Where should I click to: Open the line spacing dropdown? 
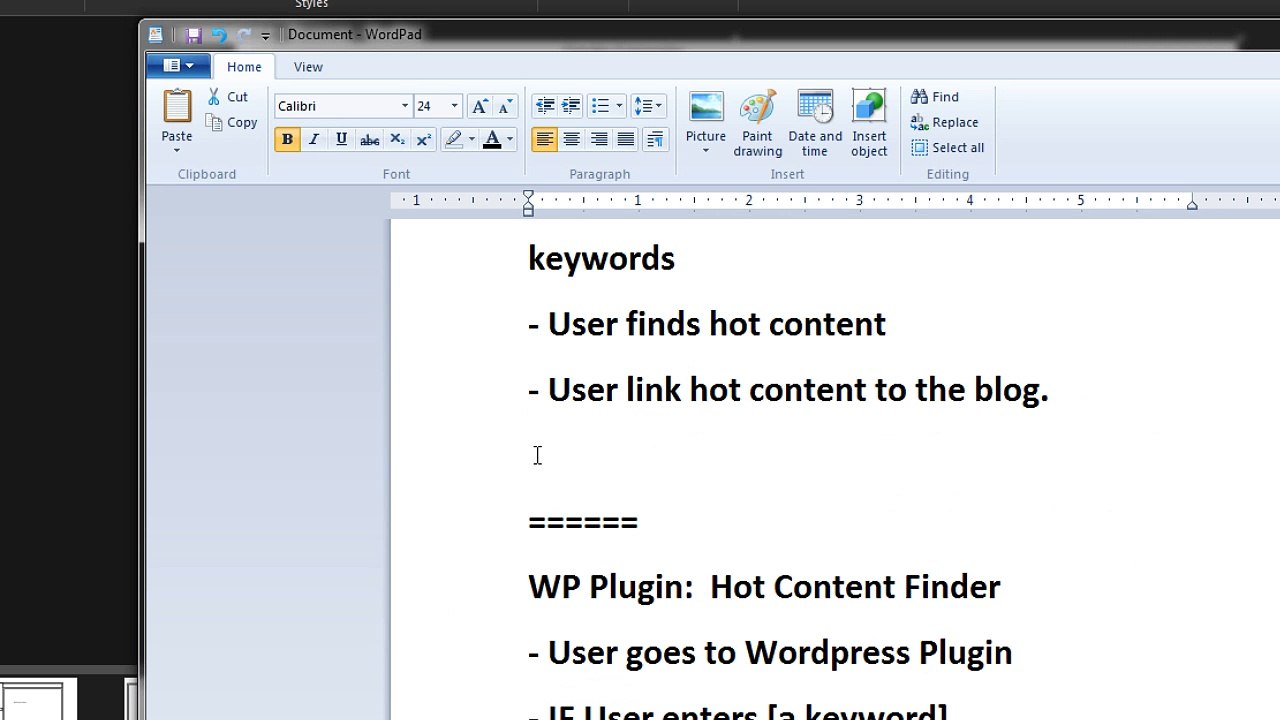pyautogui.click(x=648, y=106)
